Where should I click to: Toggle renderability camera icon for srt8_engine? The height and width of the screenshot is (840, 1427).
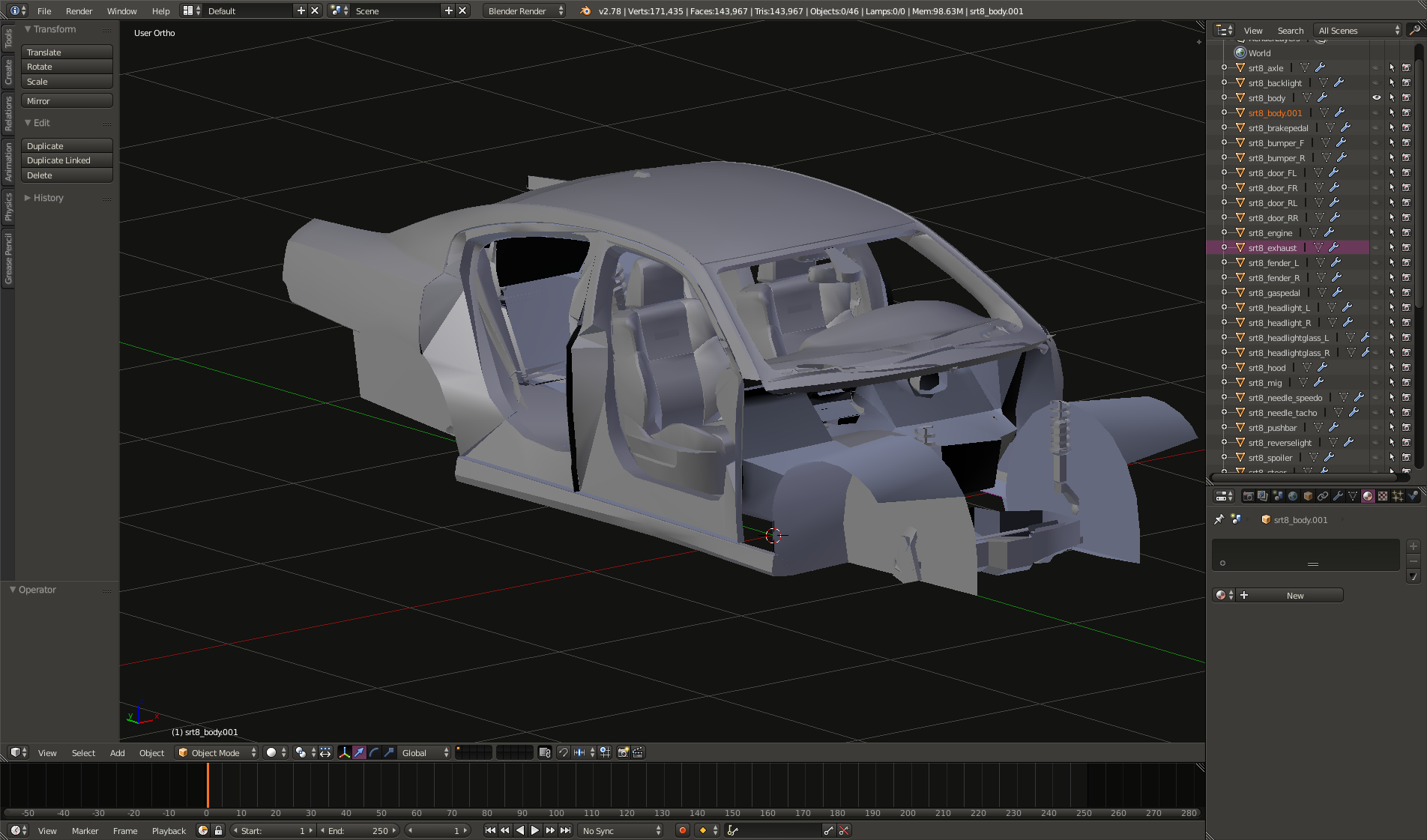tap(1407, 232)
